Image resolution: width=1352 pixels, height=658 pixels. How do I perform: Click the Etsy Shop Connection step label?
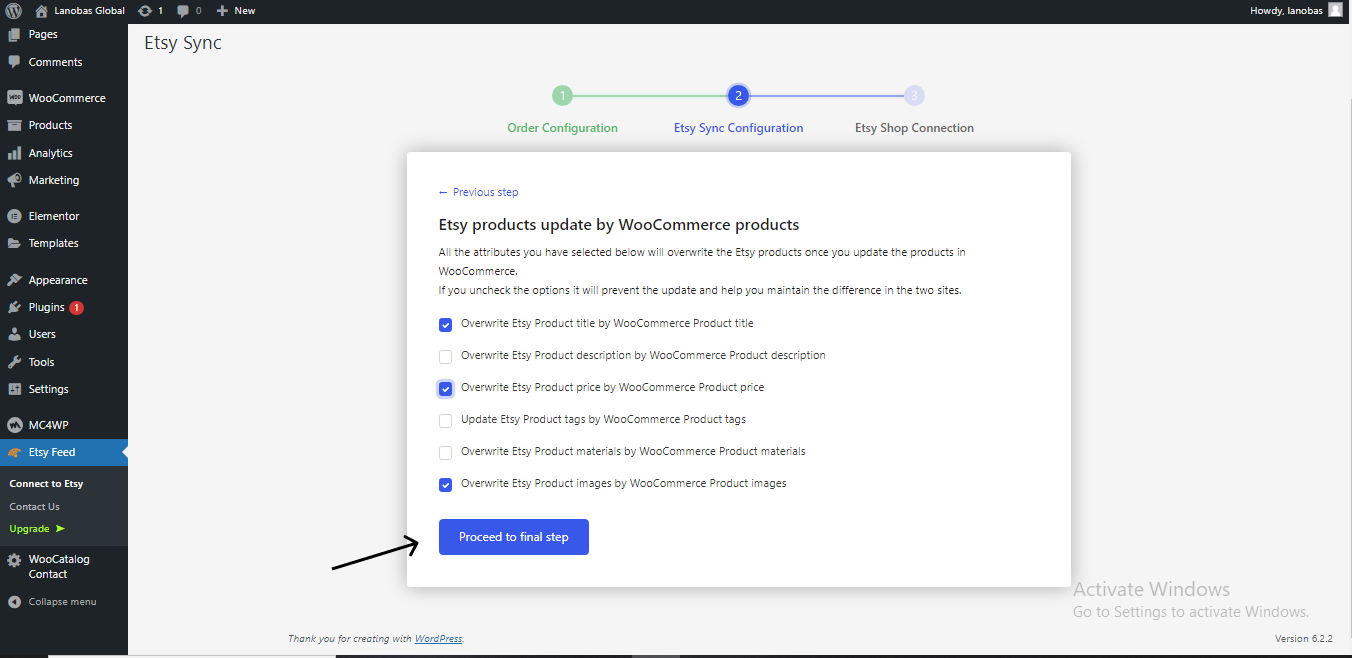(914, 128)
